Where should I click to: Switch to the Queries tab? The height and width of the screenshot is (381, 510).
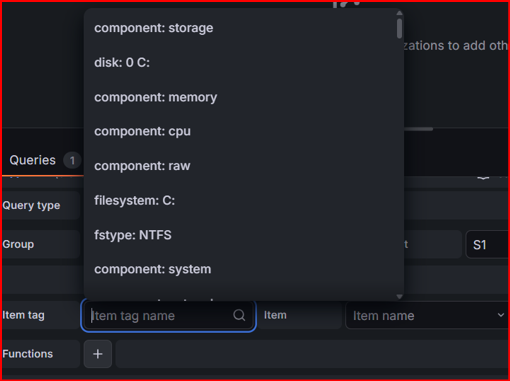[x=32, y=160]
